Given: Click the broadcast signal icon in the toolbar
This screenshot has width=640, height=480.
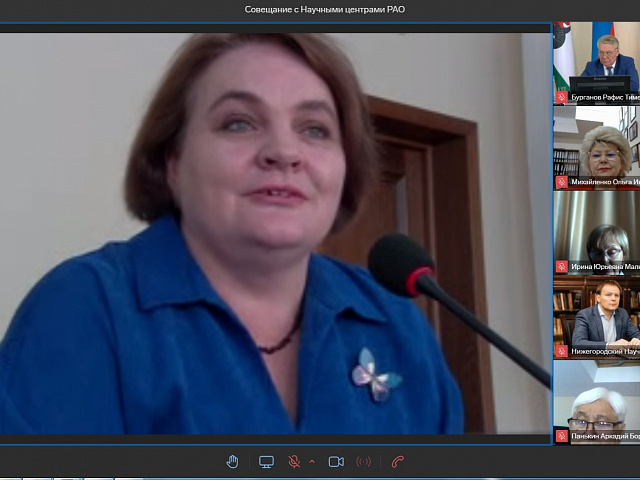Looking at the screenshot, I should point(363,461).
